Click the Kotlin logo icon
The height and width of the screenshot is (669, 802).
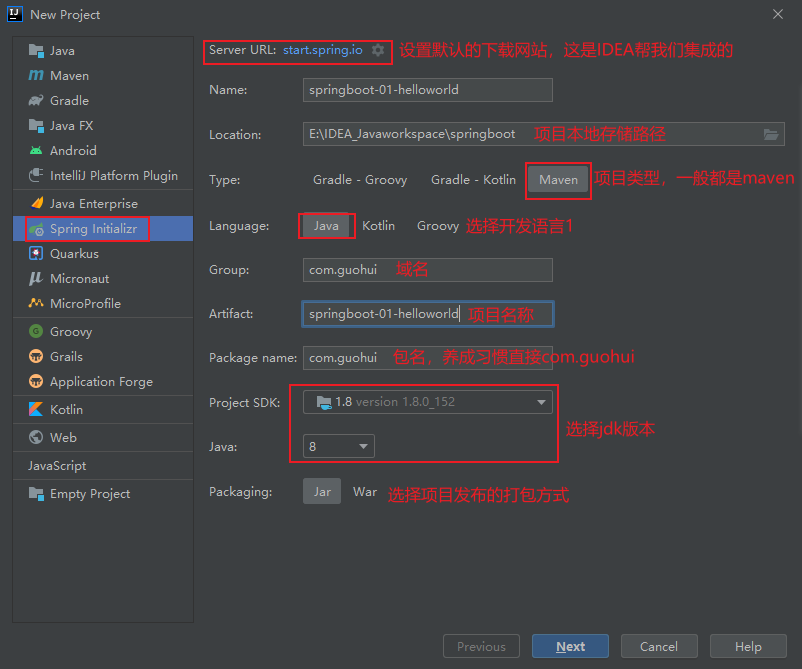(36, 410)
